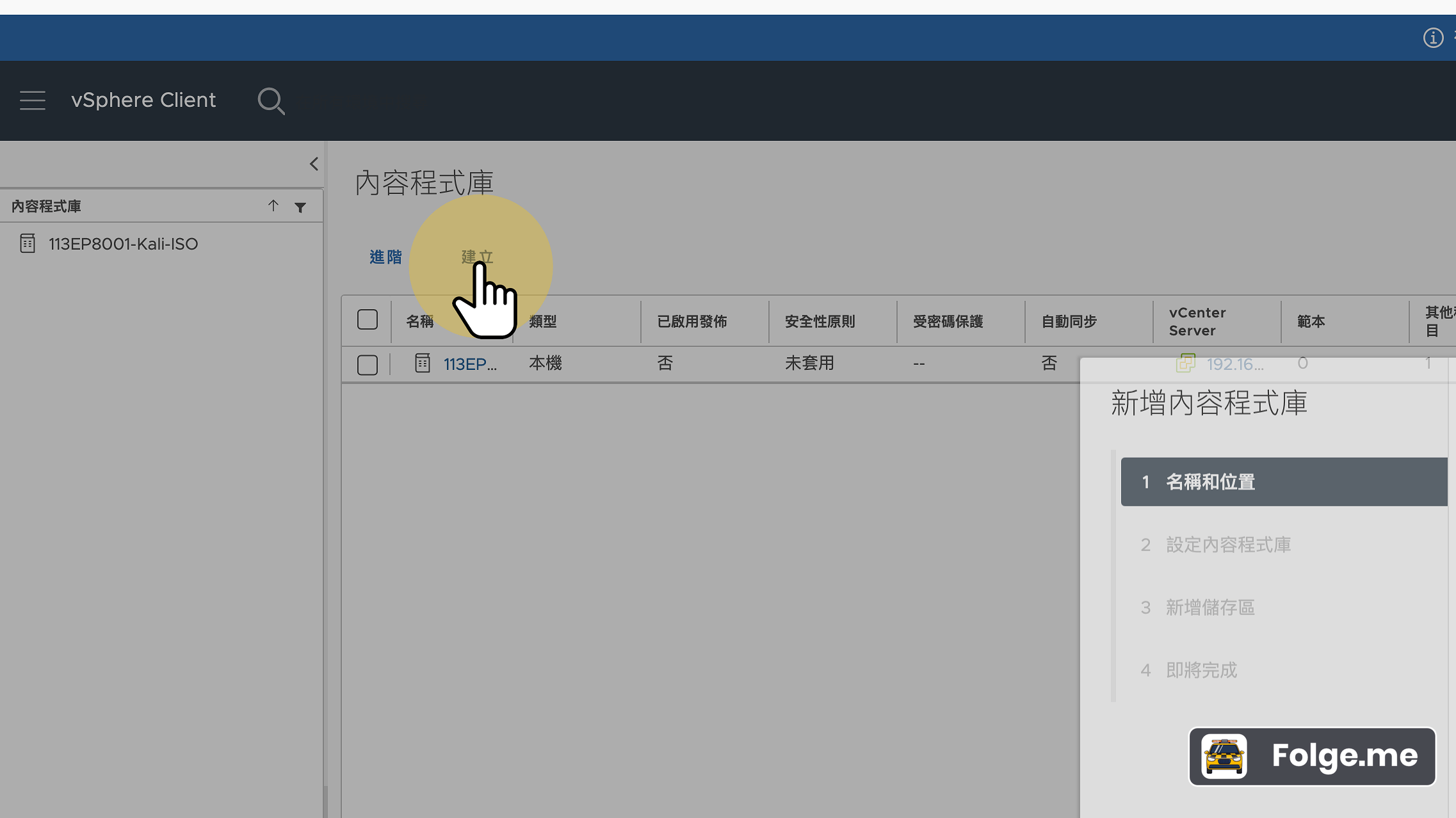Collapse the left panel with the chevron

point(314,164)
